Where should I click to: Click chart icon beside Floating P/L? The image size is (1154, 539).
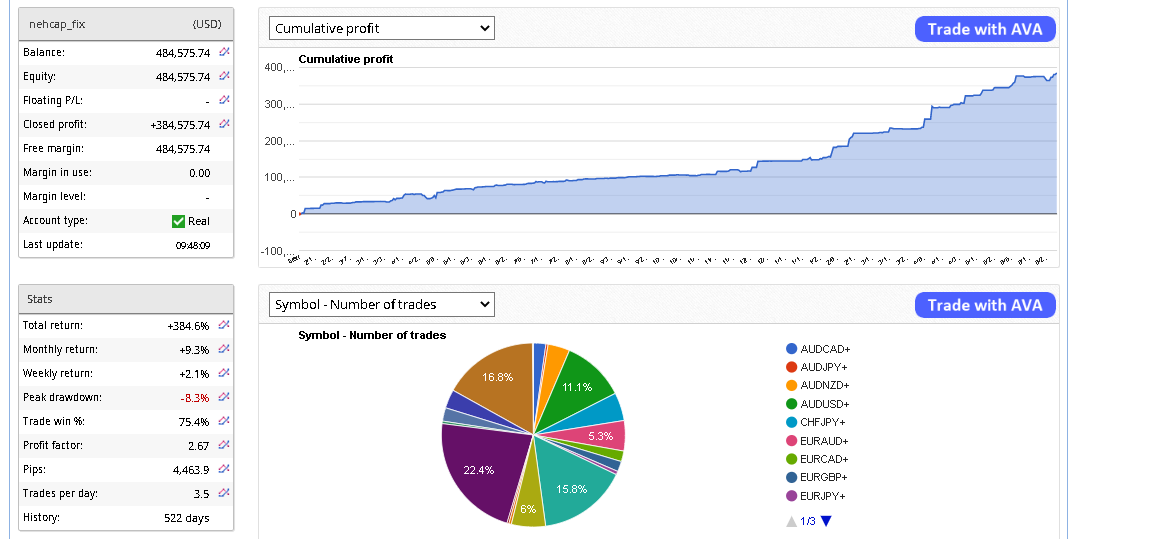(x=224, y=100)
